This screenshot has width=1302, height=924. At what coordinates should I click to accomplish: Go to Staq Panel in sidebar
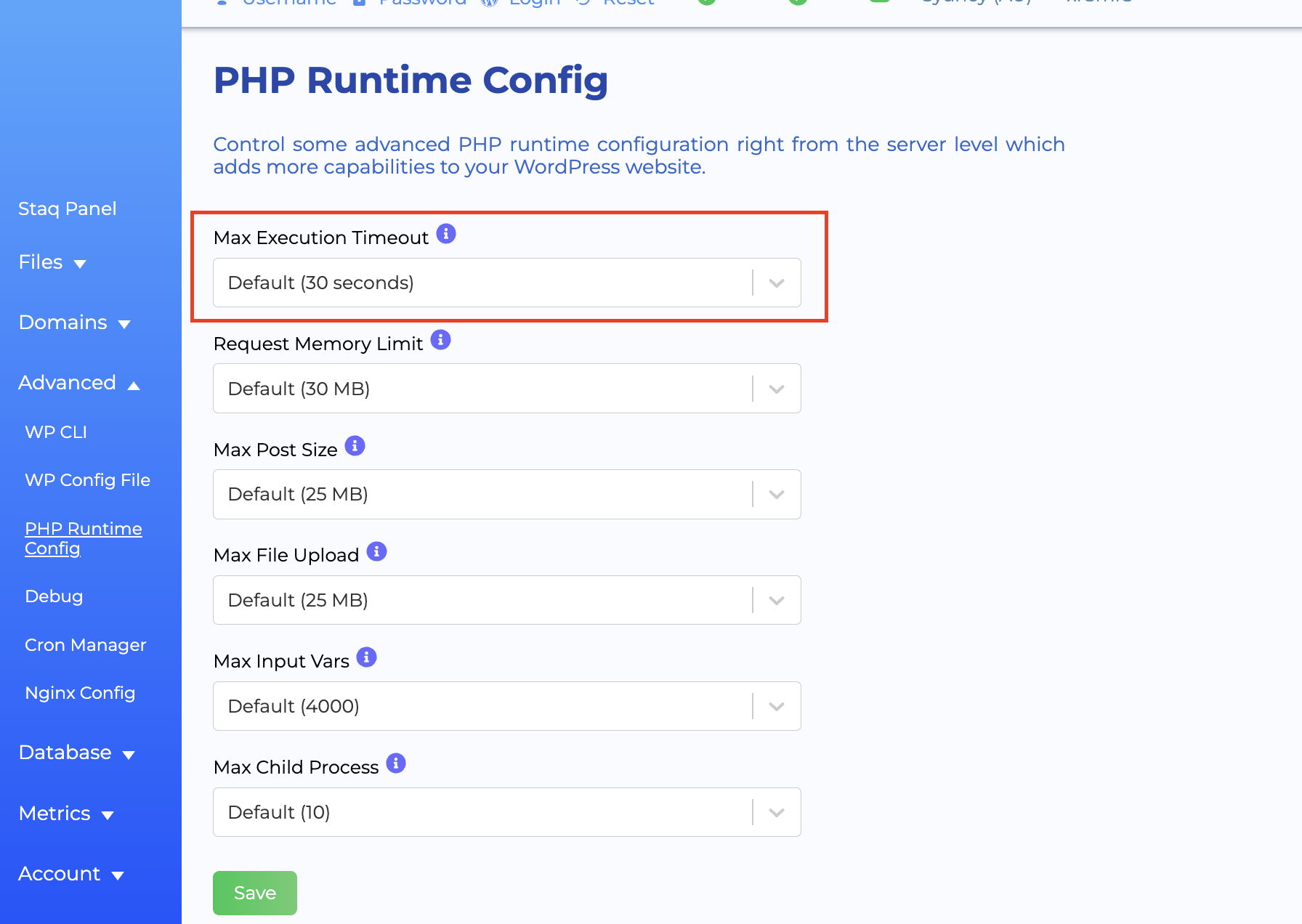coord(67,208)
